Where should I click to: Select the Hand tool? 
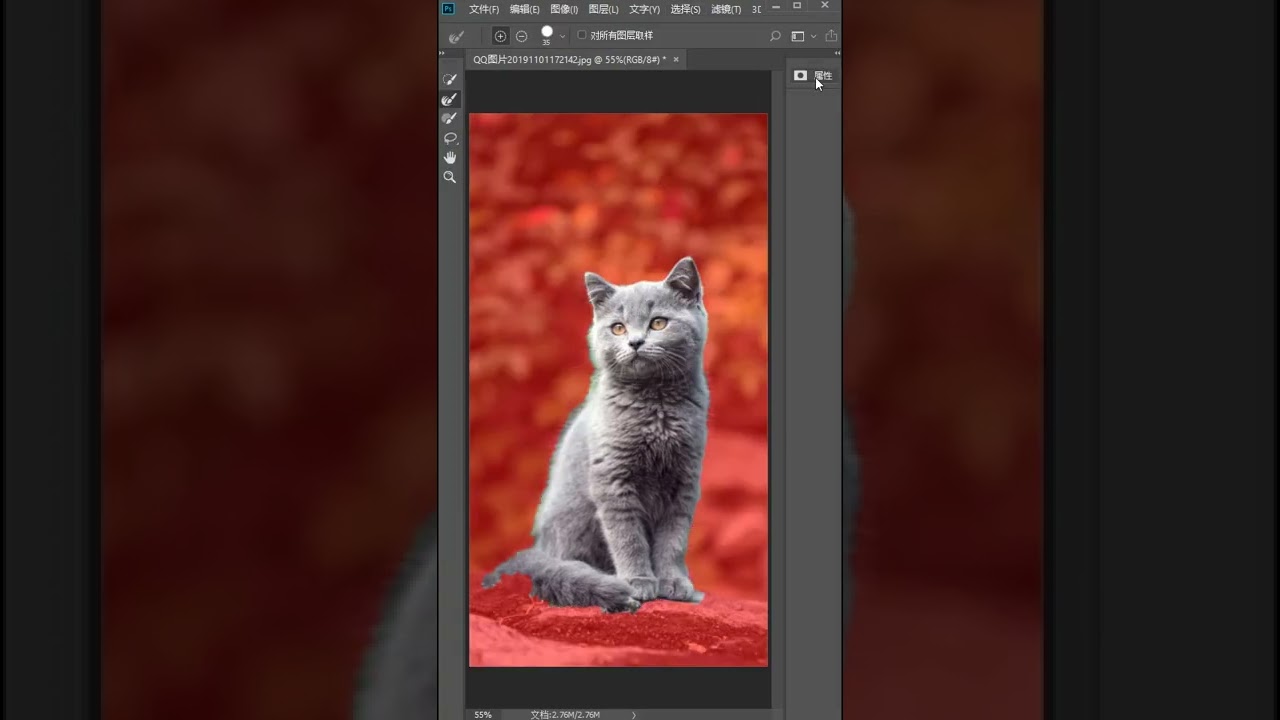[450, 157]
